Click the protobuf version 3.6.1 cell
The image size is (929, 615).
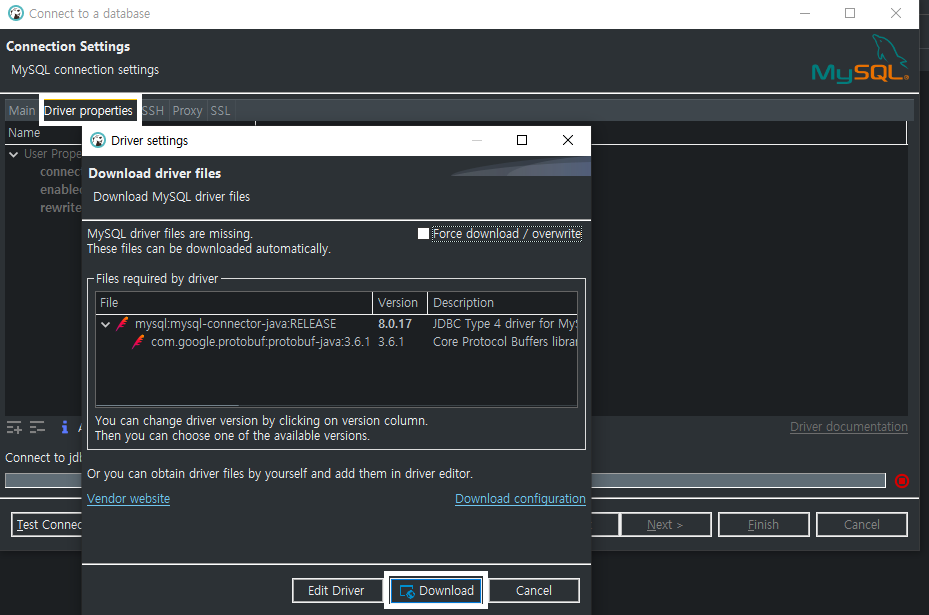click(391, 342)
